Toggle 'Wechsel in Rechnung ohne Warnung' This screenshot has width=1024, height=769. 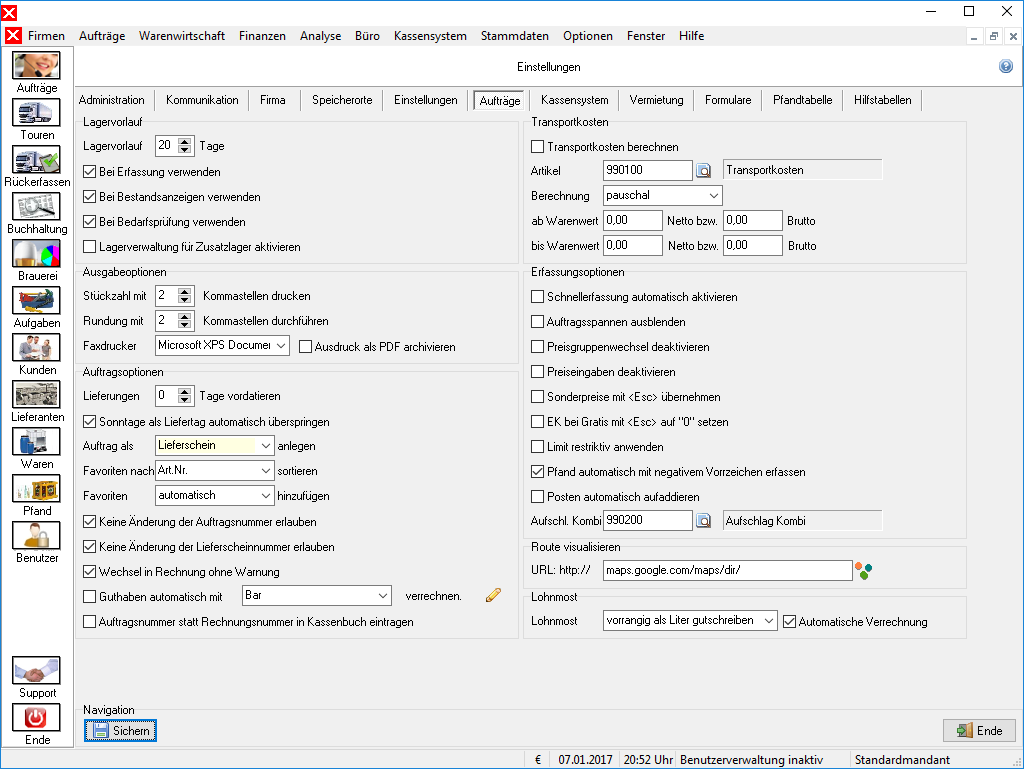pyautogui.click(x=90, y=572)
